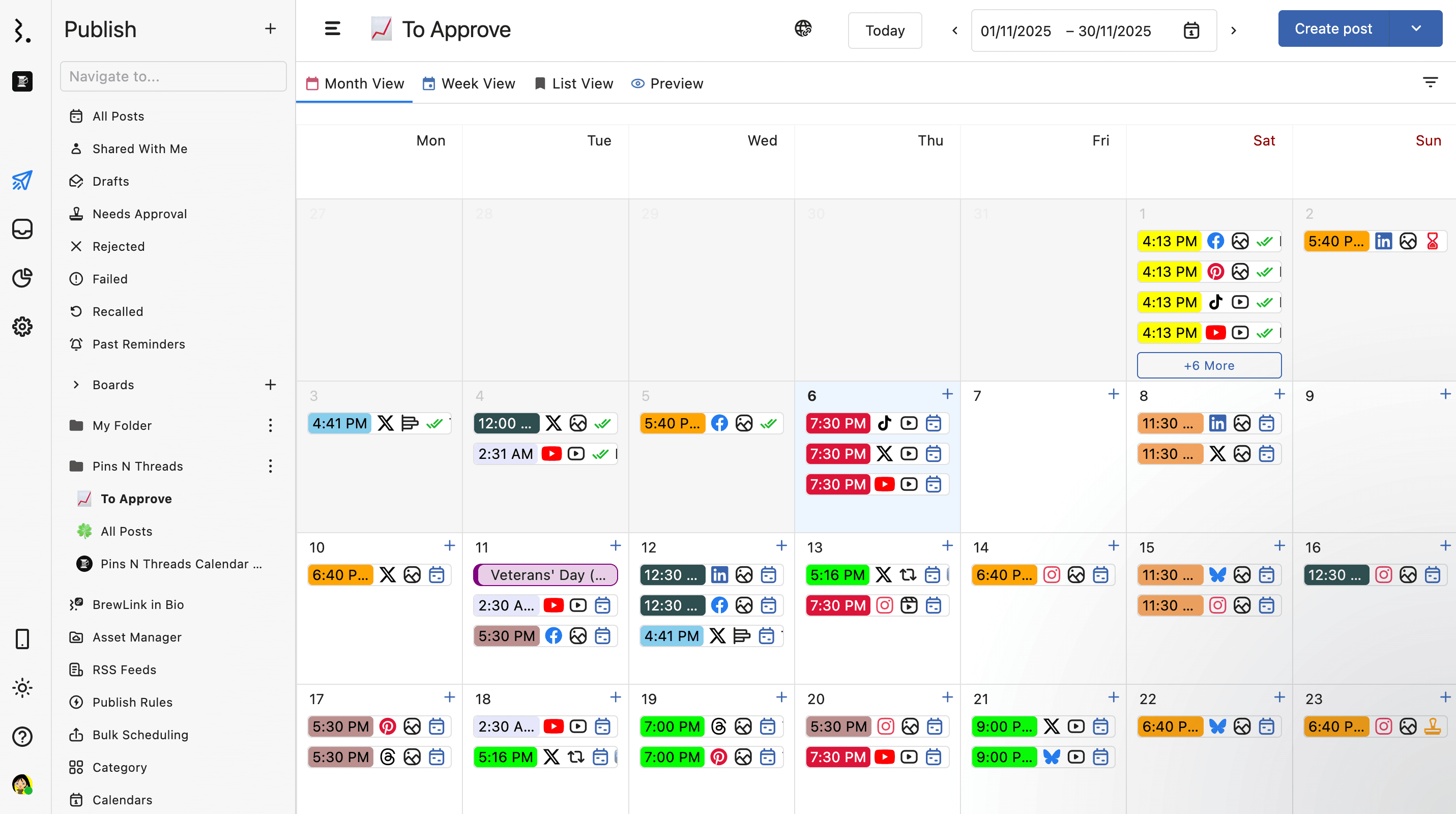Open the inbox icon in left rail
This screenshot has width=1456, height=814.
[x=22, y=229]
